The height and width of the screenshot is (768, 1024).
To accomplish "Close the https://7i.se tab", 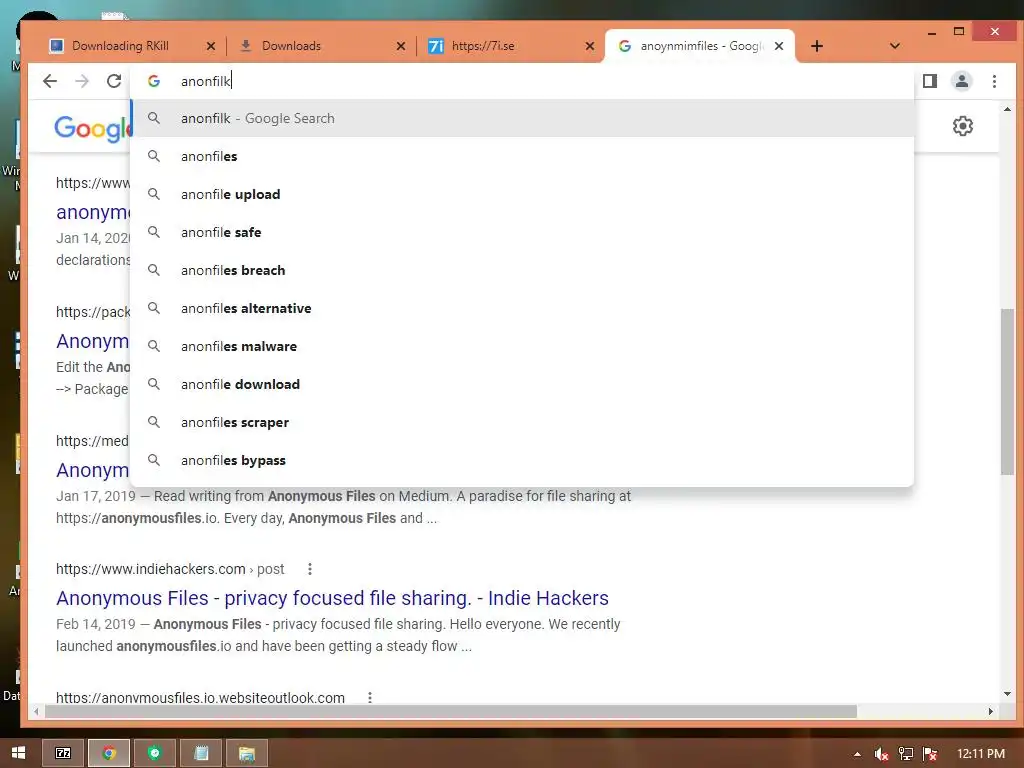I will pyautogui.click(x=590, y=46).
